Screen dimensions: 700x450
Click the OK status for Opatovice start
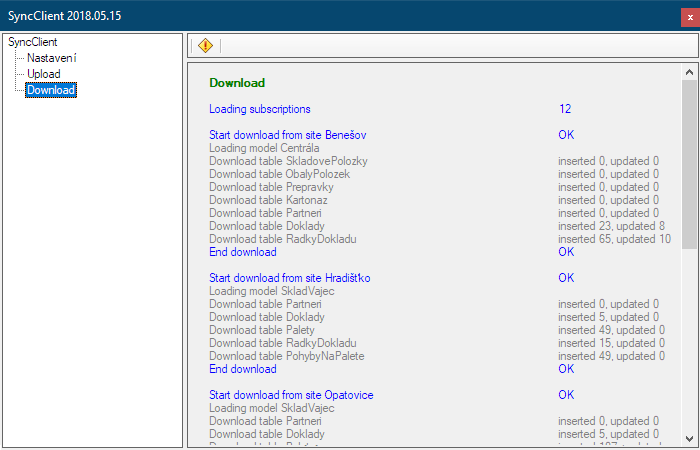(x=566, y=395)
